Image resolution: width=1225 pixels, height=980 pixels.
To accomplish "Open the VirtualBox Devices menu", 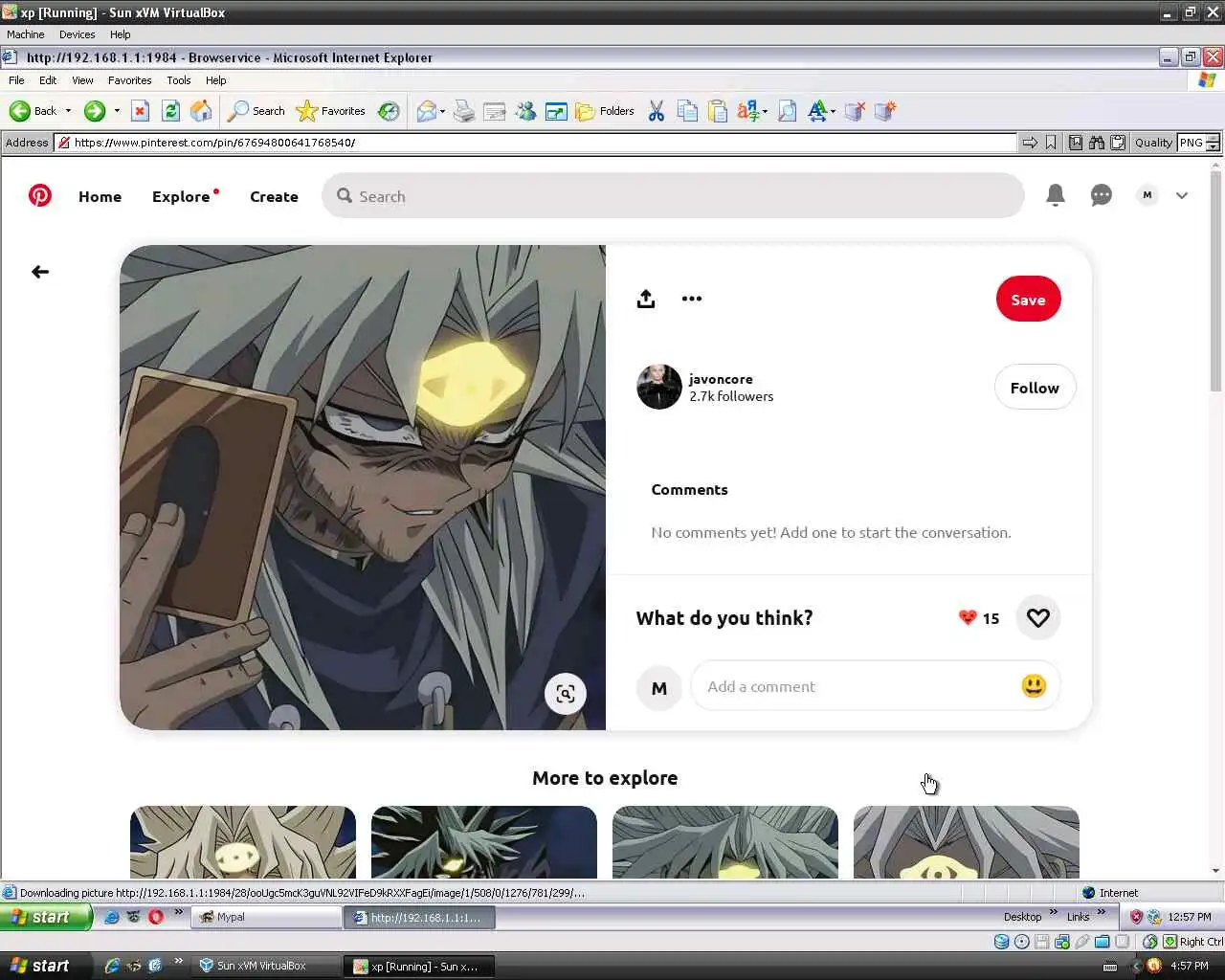I will point(77,34).
